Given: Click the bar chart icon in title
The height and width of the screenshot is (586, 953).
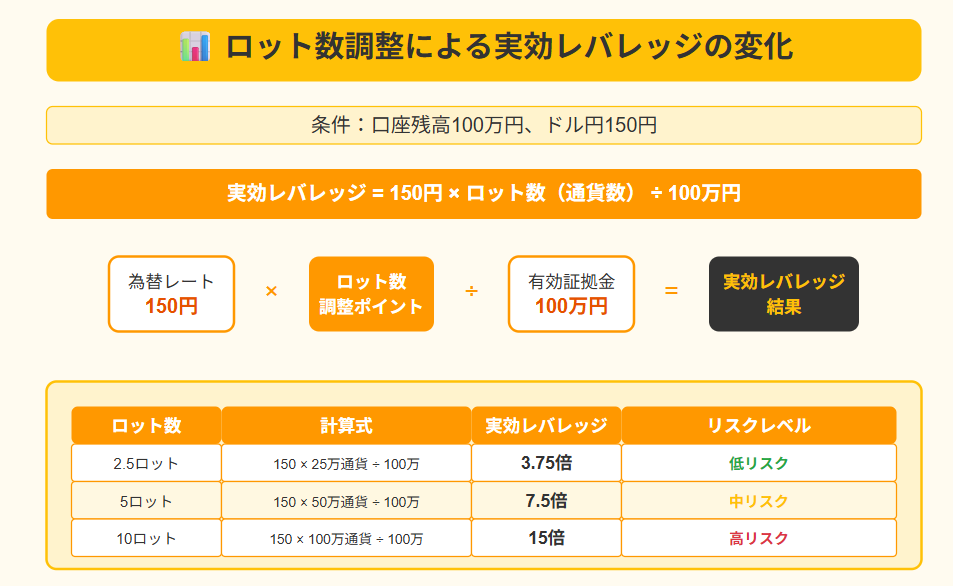Looking at the screenshot, I should point(195,47).
